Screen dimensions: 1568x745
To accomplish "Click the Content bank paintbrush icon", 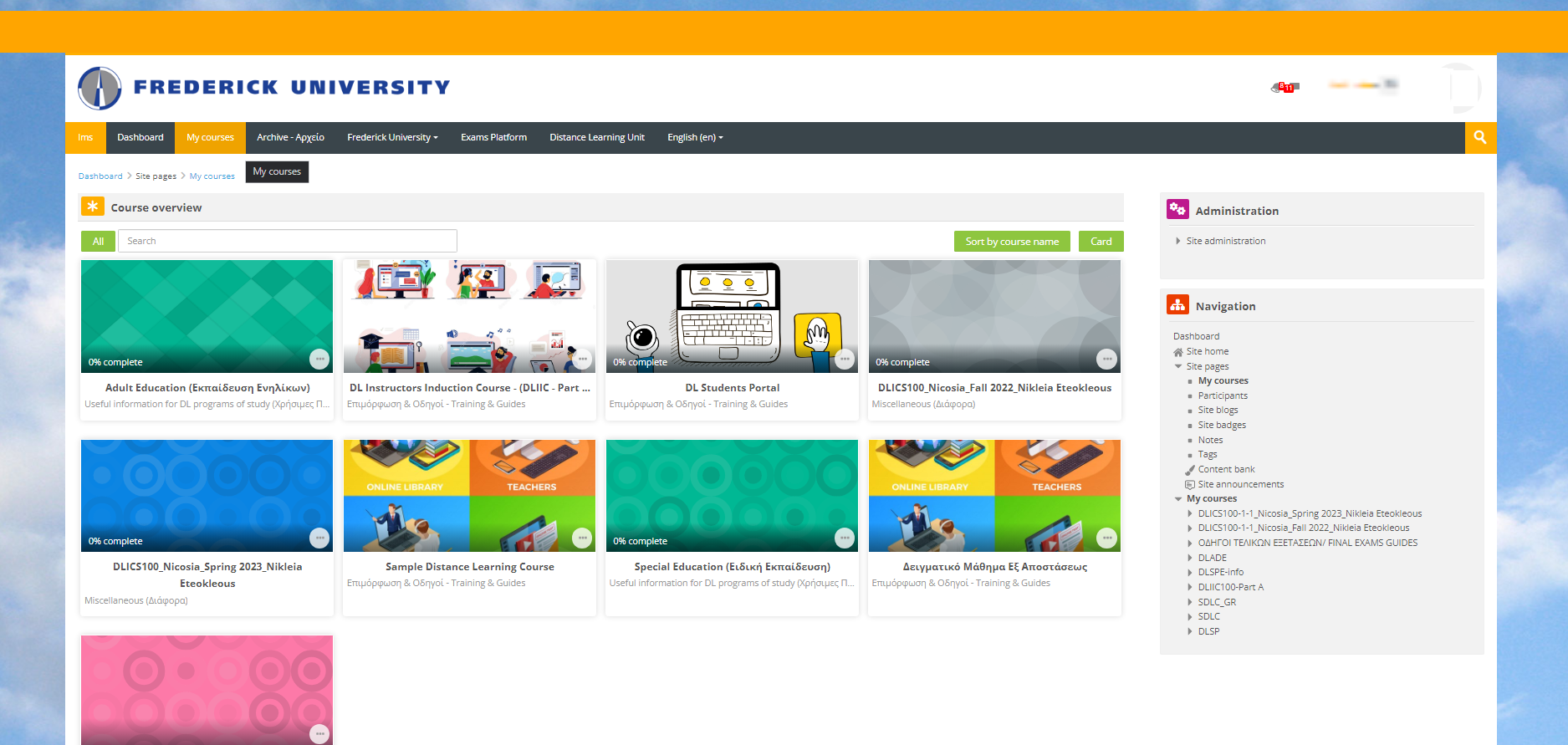I will (x=1190, y=470).
